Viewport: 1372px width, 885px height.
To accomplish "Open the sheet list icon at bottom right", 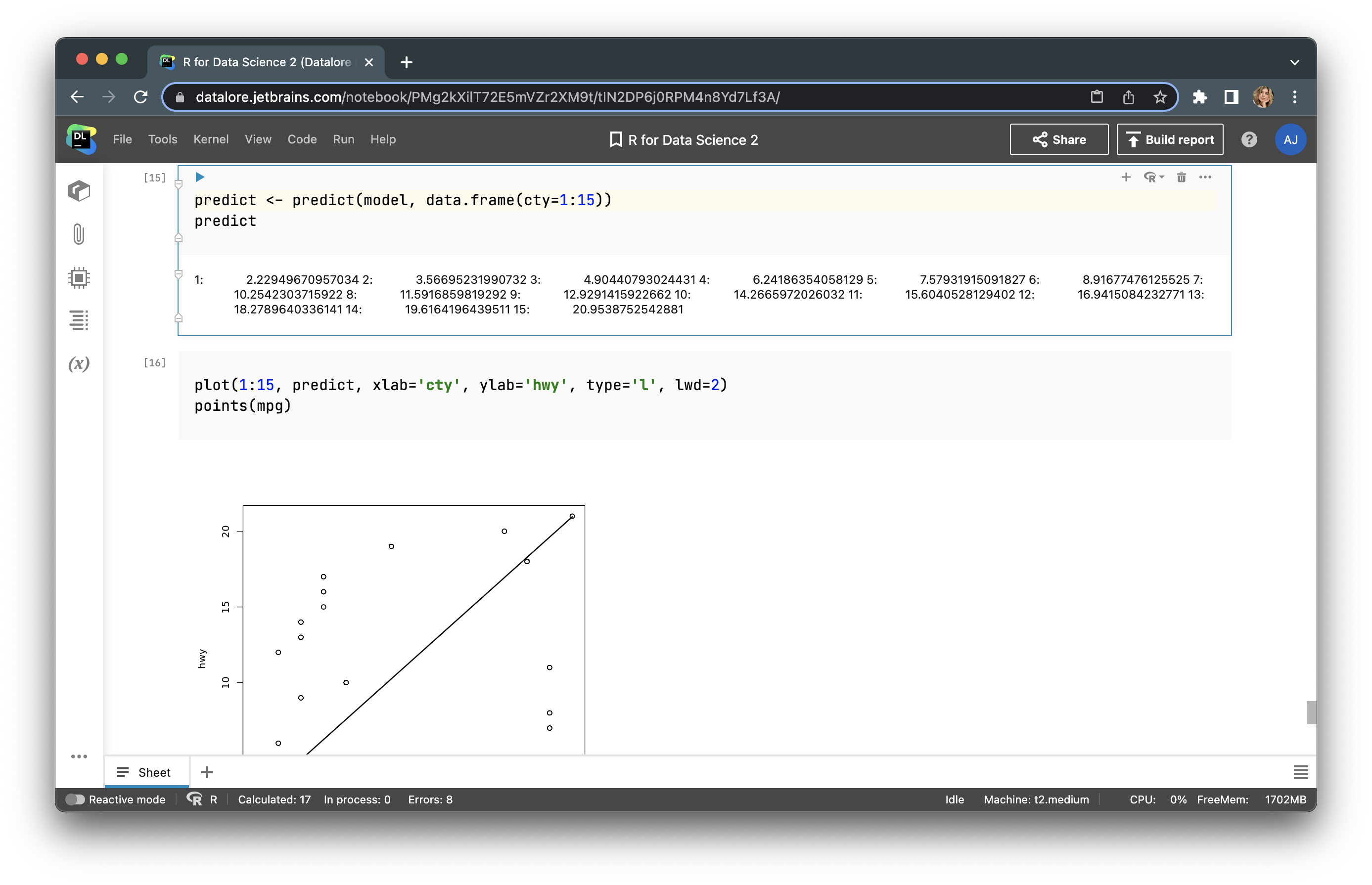I will (1300, 772).
